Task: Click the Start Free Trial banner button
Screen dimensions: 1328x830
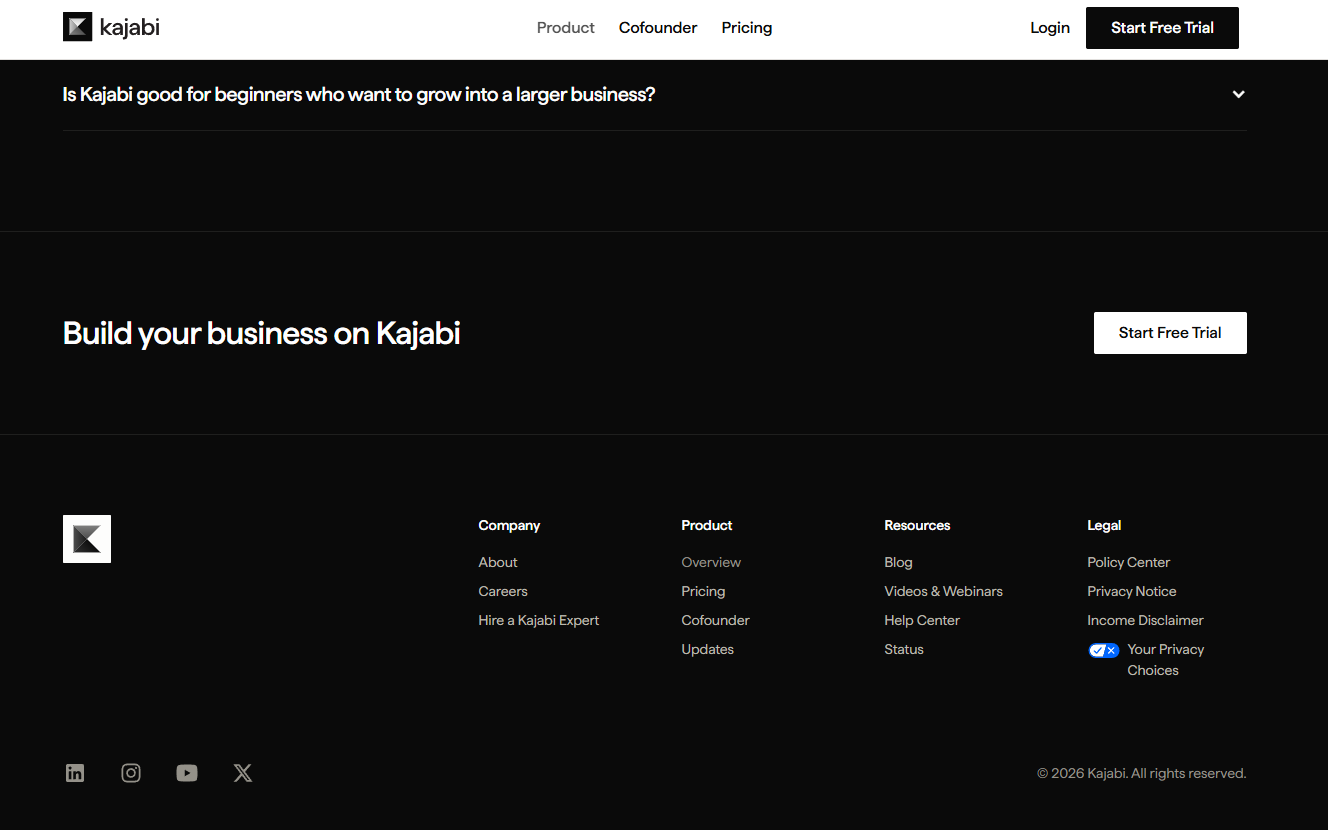Action: [1170, 332]
